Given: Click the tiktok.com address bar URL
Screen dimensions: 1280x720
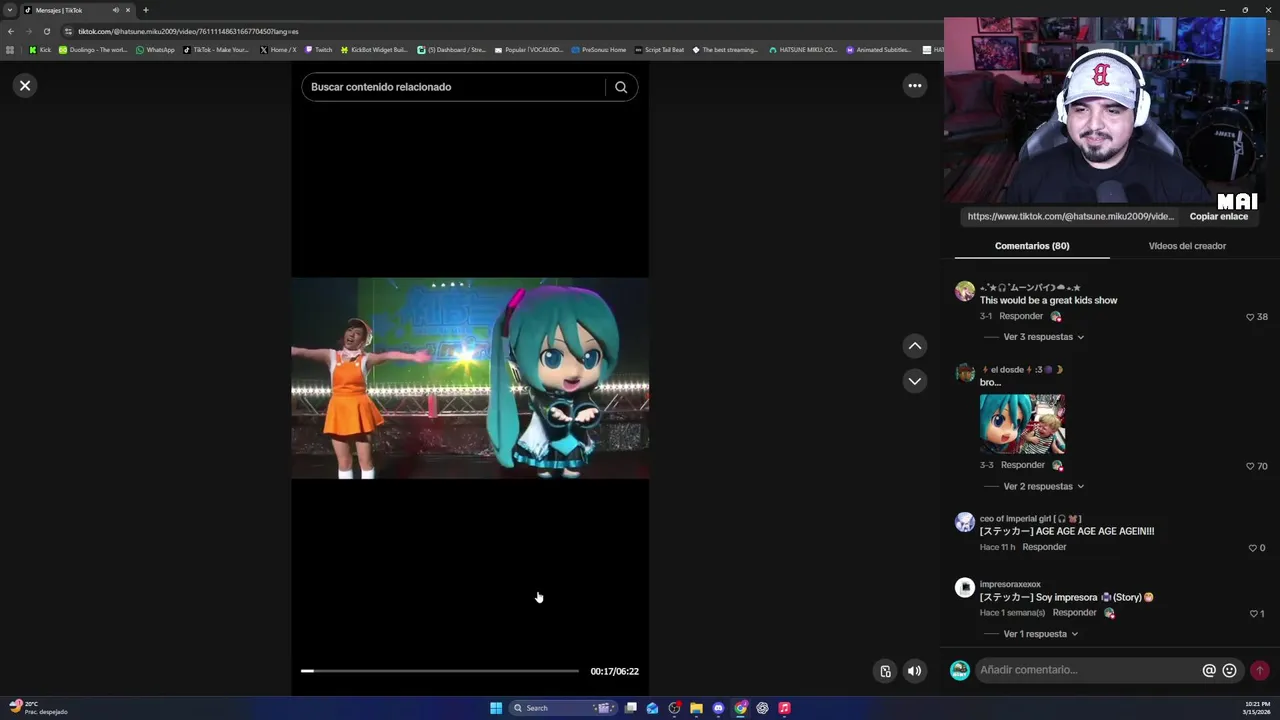Looking at the screenshot, I should (188, 31).
